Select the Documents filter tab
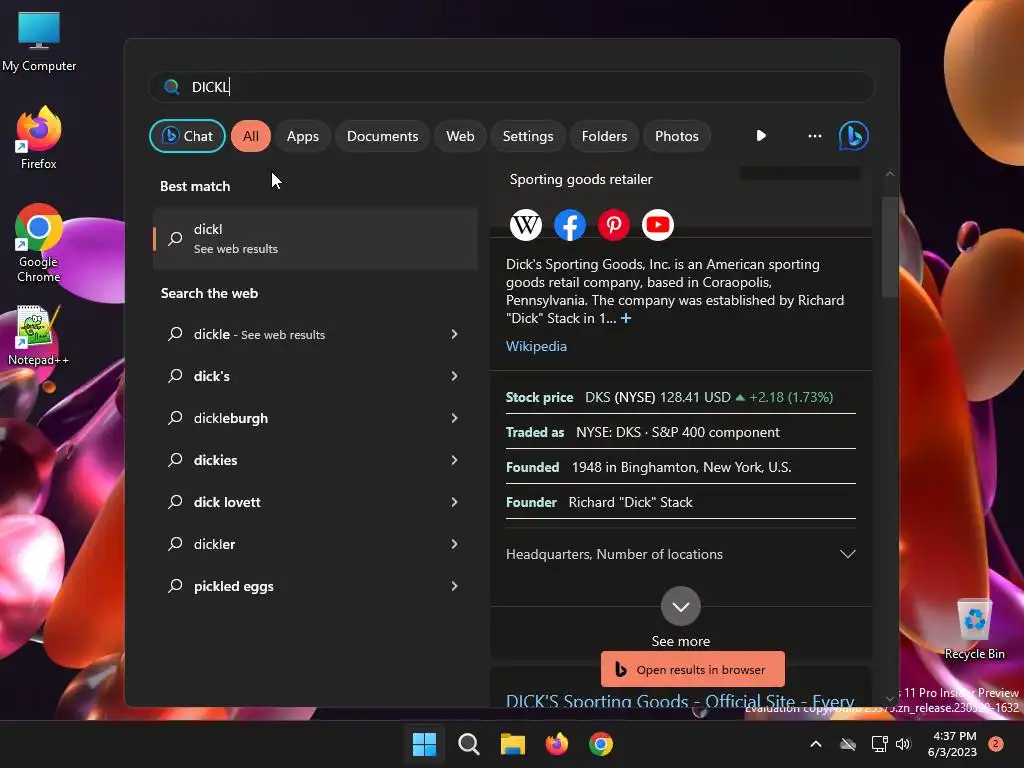This screenshot has width=1024, height=768. point(383,136)
